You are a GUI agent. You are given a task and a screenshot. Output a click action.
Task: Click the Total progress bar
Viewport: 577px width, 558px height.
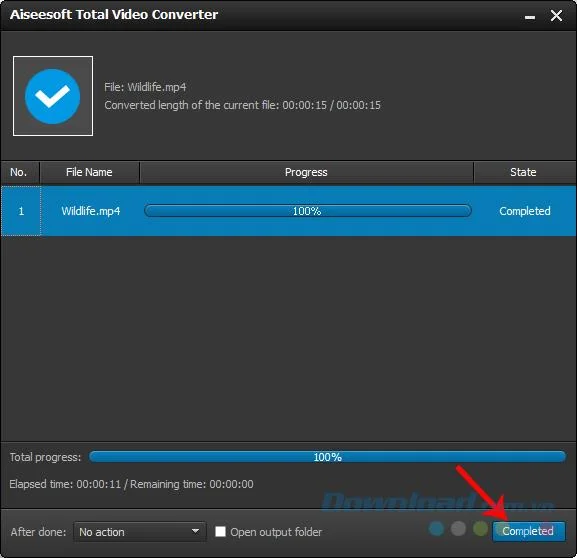coord(327,457)
